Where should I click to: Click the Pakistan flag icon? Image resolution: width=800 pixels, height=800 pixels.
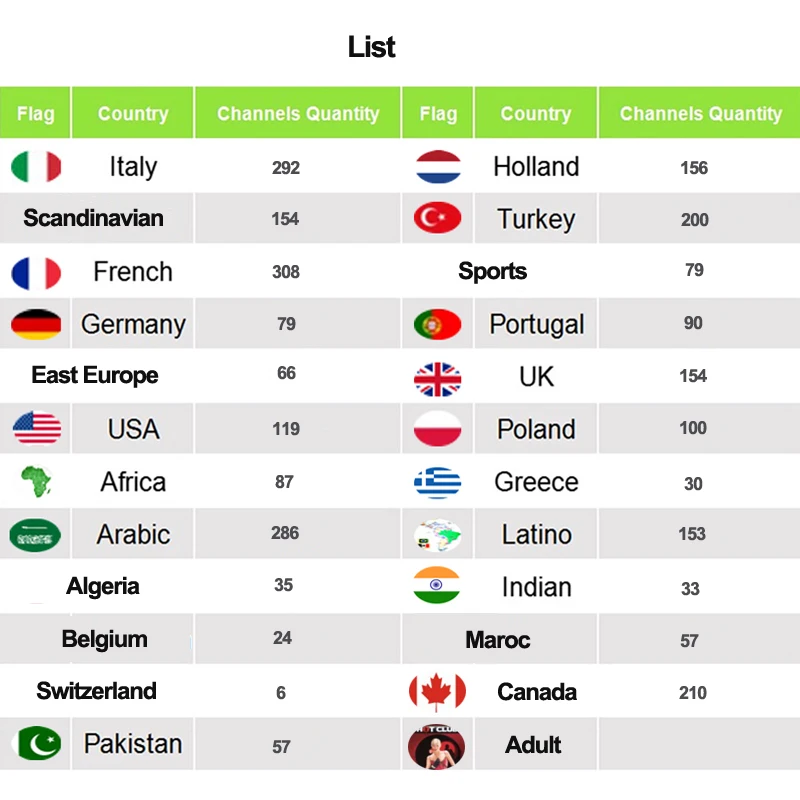tap(38, 743)
